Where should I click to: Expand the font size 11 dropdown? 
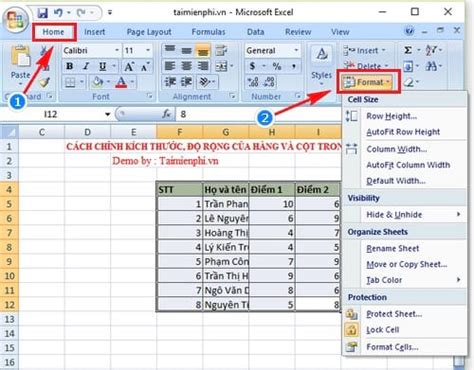[x=148, y=50]
